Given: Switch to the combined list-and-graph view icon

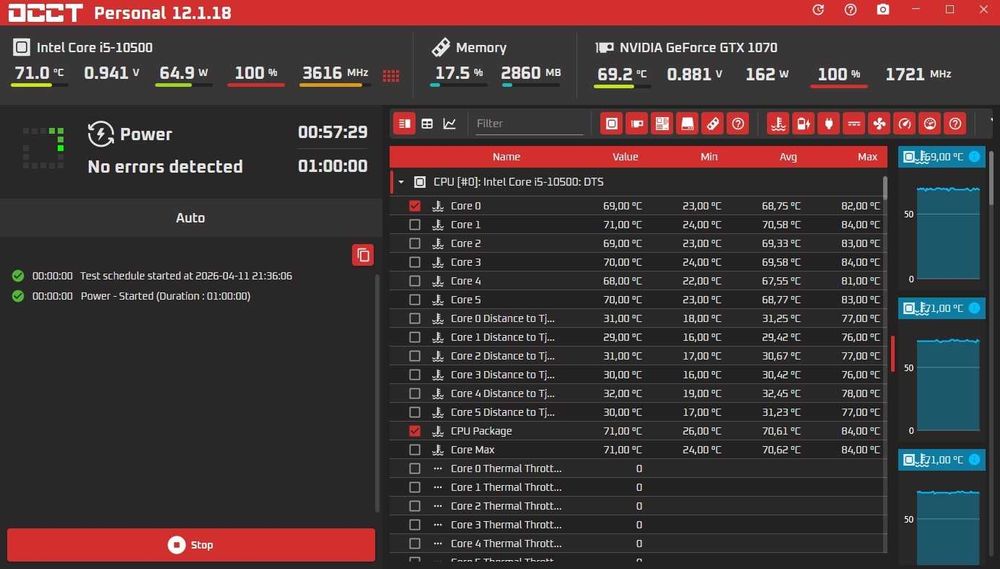Looking at the screenshot, I should [x=404, y=124].
